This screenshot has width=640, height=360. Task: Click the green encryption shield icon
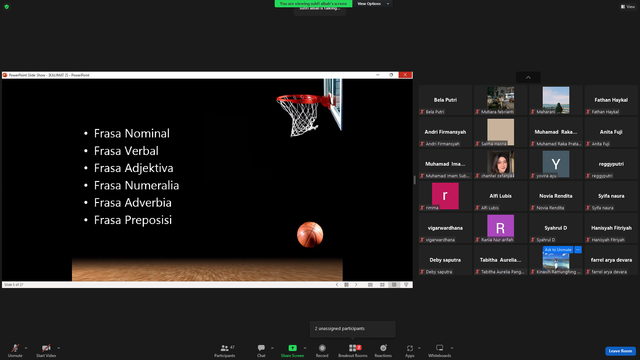7,7
